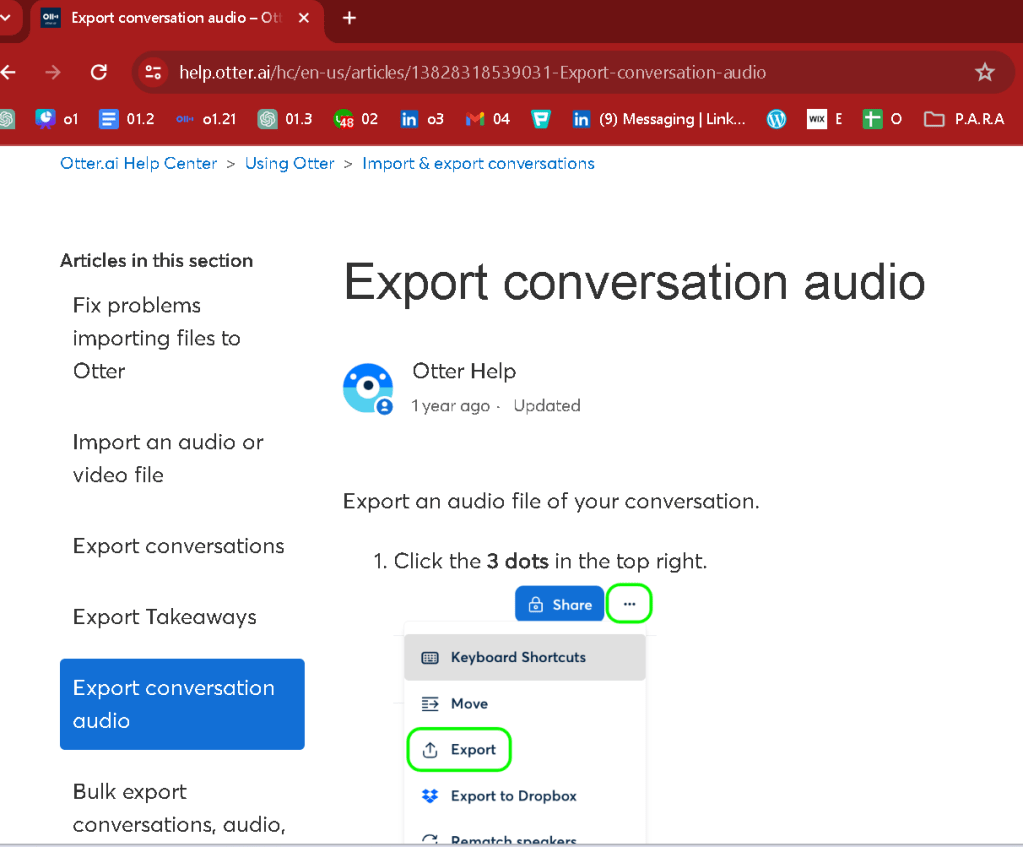Viewport: 1023px width, 847px height.
Task: Open the o1 bookmark
Action: (57, 119)
